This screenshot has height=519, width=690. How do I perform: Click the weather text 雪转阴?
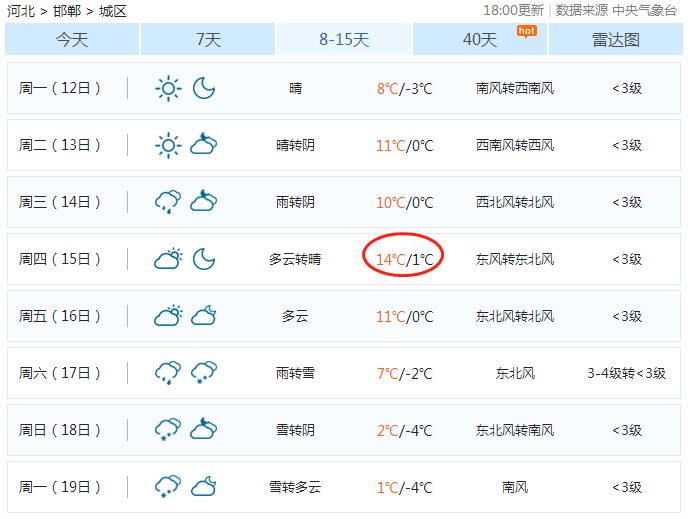pyautogui.click(x=295, y=430)
